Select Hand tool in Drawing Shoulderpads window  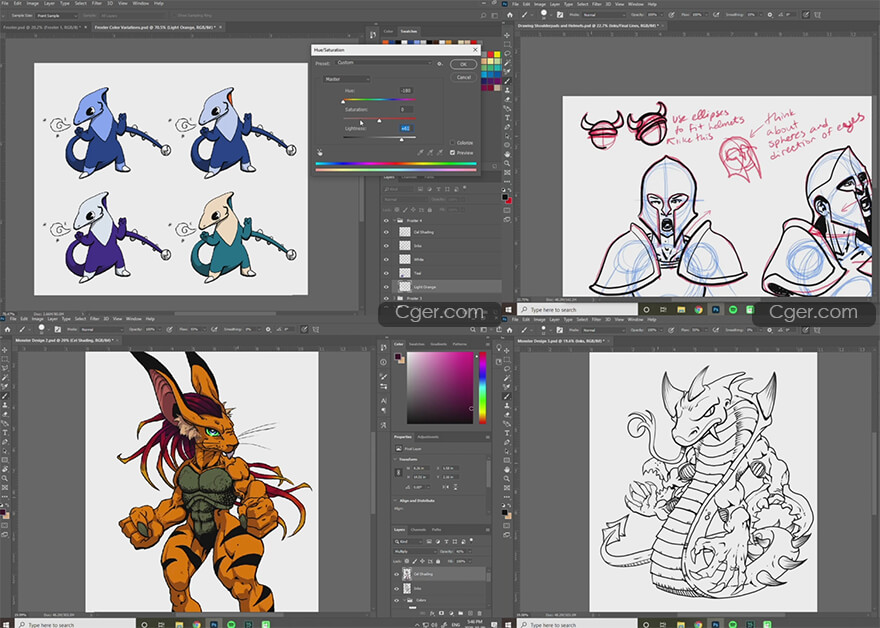point(507,154)
